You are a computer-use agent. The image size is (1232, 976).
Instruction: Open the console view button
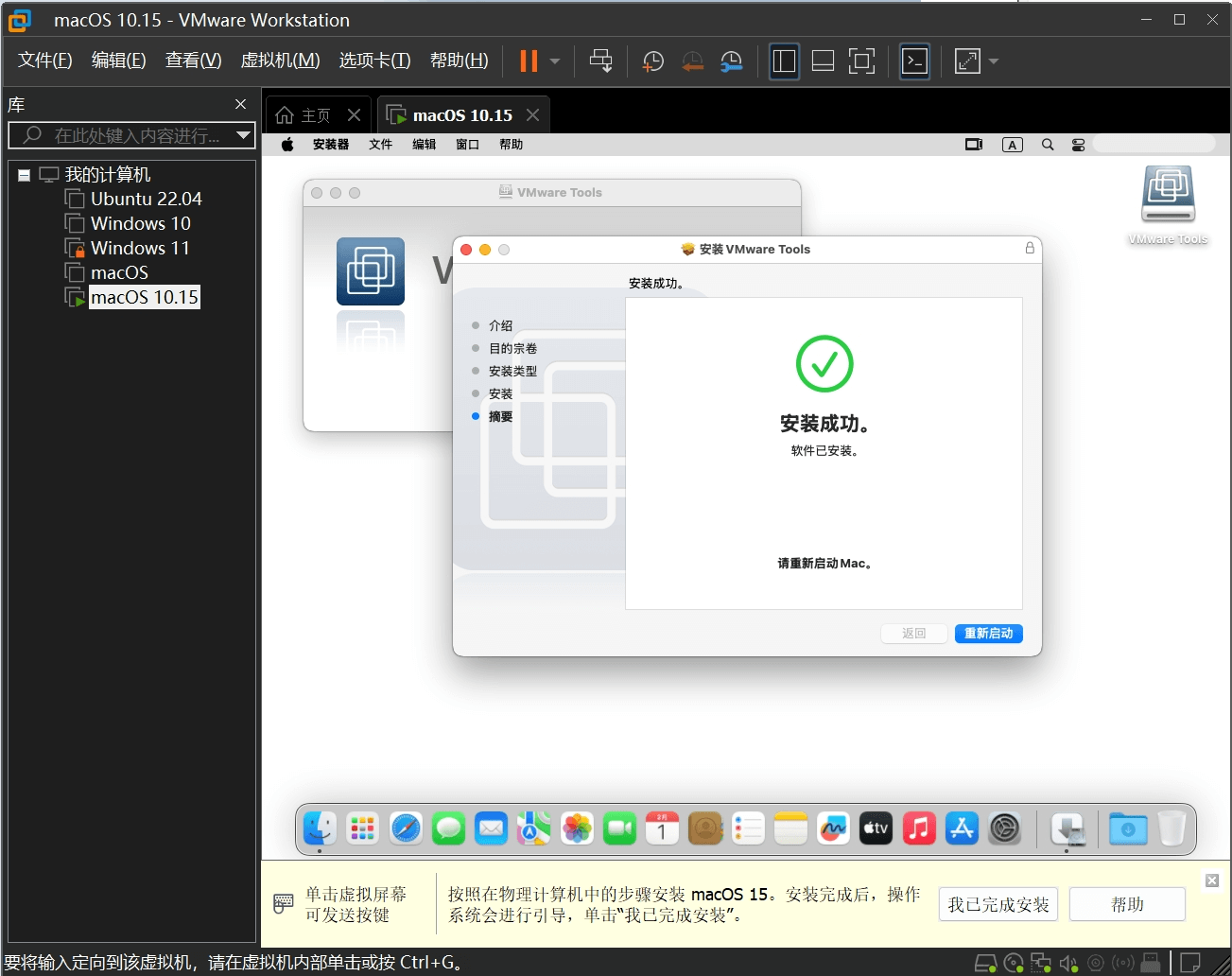(914, 61)
